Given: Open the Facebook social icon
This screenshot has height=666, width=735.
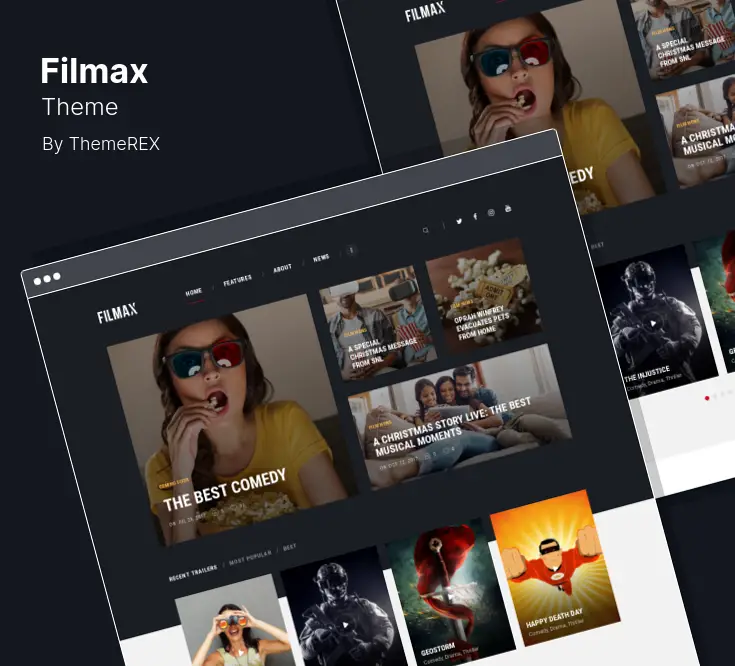Looking at the screenshot, I should (x=475, y=216).
